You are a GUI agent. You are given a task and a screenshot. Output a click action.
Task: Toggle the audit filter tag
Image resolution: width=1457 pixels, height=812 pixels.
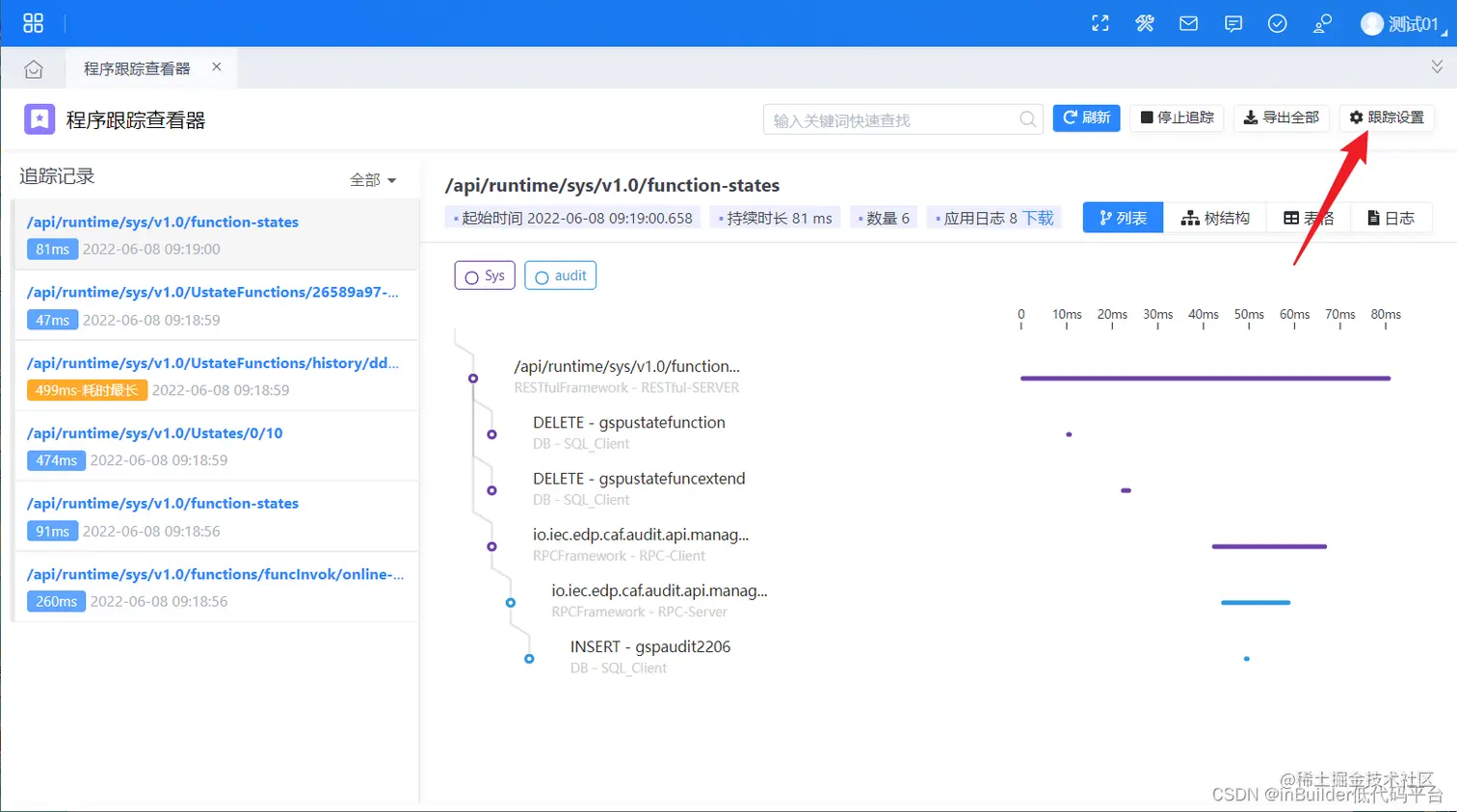(x=560, y=275)
